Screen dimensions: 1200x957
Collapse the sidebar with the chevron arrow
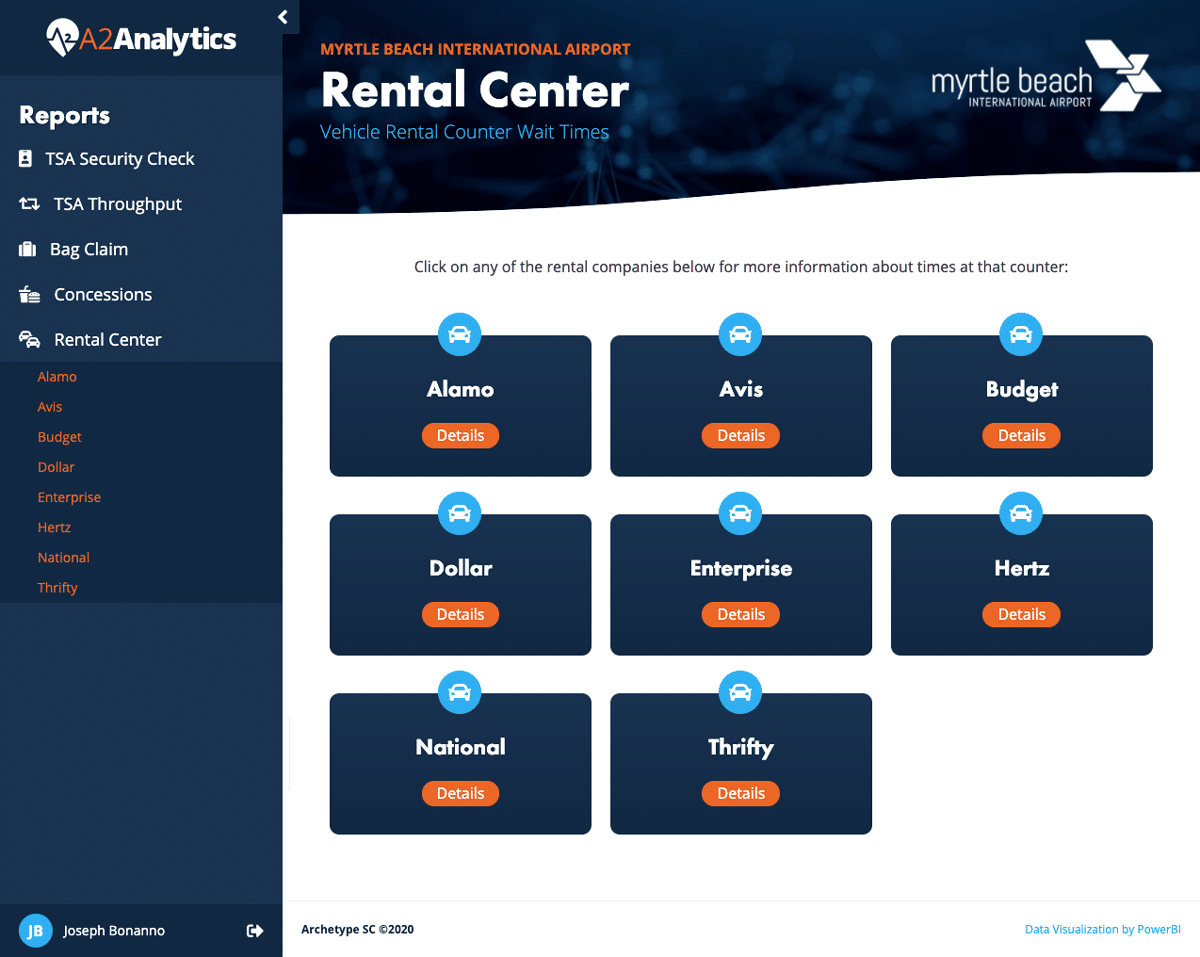pyautogui.click(x=283, y=17)
